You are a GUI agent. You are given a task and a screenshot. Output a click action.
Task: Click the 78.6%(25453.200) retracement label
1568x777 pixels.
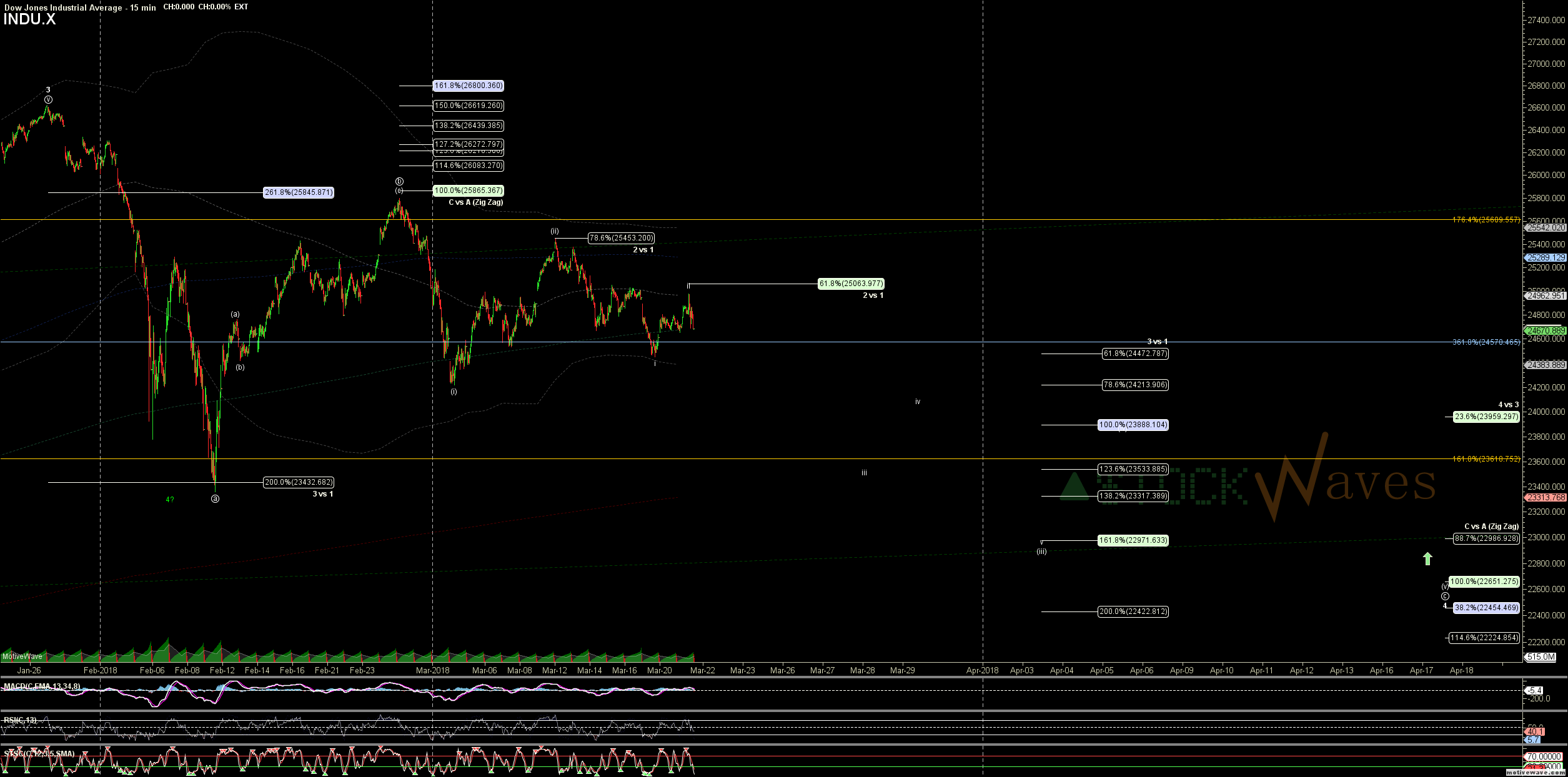622,238
